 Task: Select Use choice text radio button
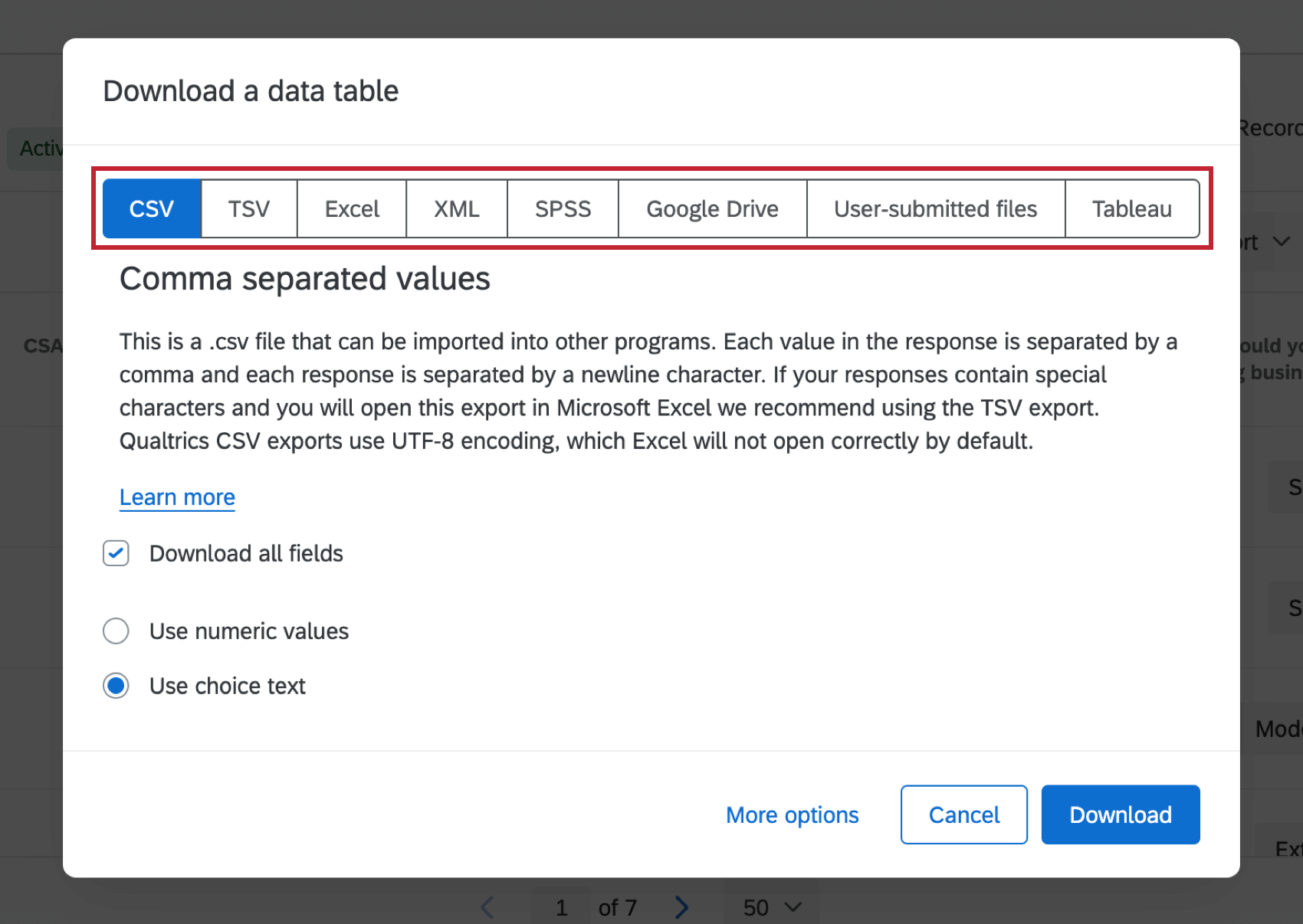click(116, 686)
